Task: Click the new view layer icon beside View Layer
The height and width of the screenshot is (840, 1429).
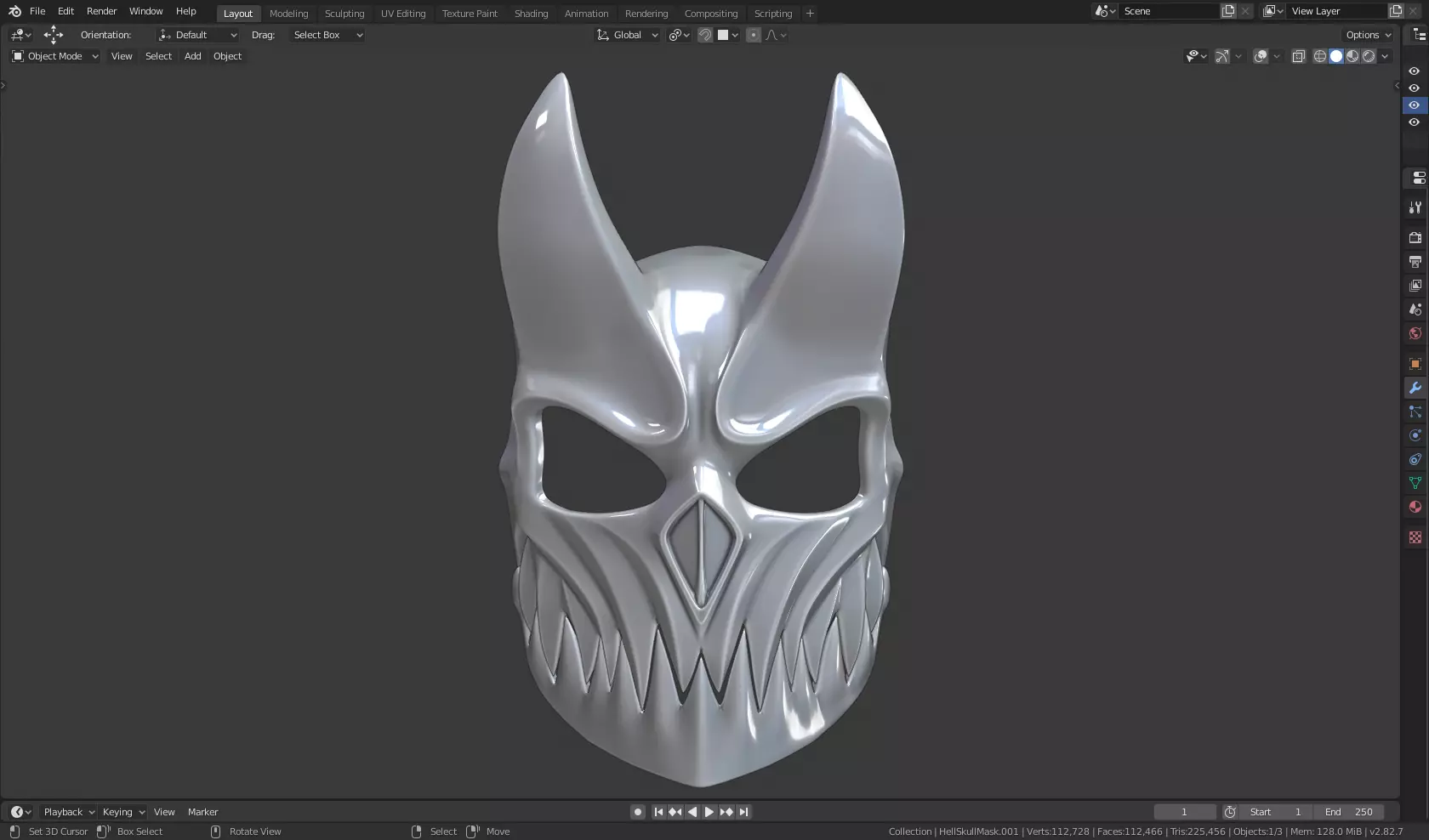Action: click(x=1396, y=11)
